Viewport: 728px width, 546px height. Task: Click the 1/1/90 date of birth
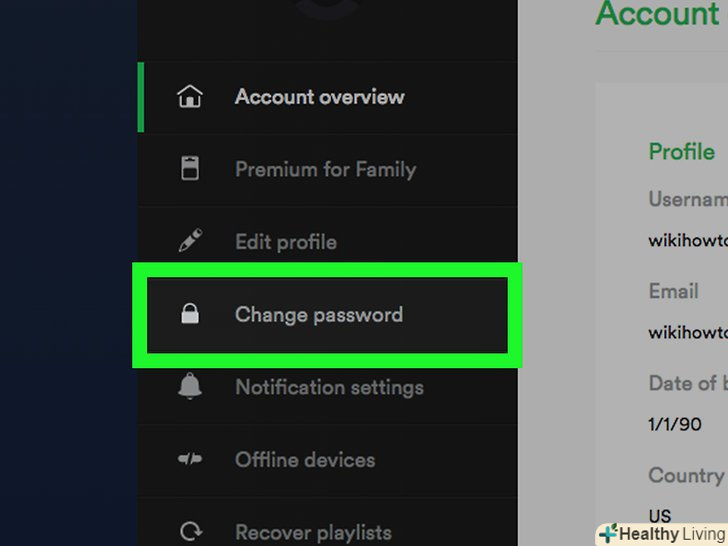tap(675, 424)
